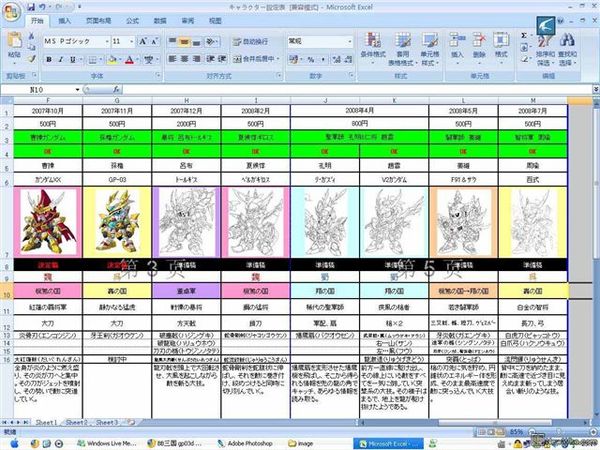Viewport: 600px width, 450px height.
Task: Apply the red Font Color A
Action: pos(129,59)
